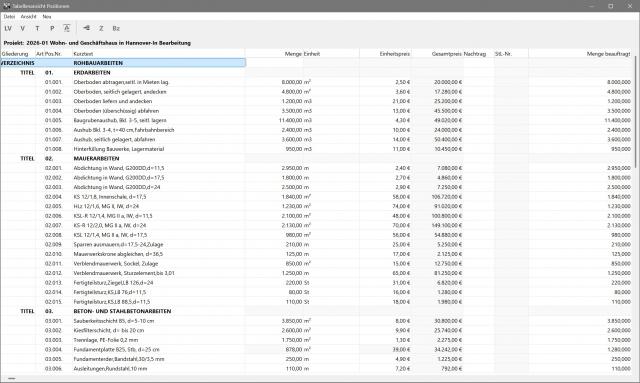Click the LV toolbar icon
Screen dimensions: 640x383
point(8,29)
